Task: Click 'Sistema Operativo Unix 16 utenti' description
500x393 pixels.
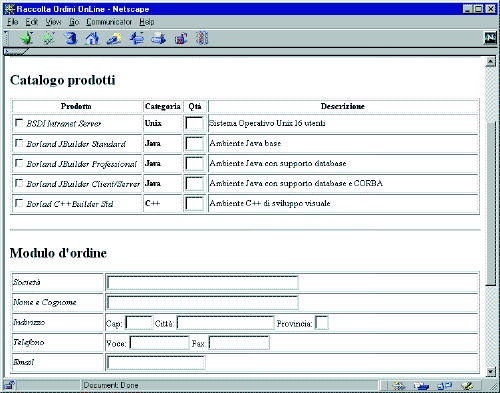Action: [267, 123]
